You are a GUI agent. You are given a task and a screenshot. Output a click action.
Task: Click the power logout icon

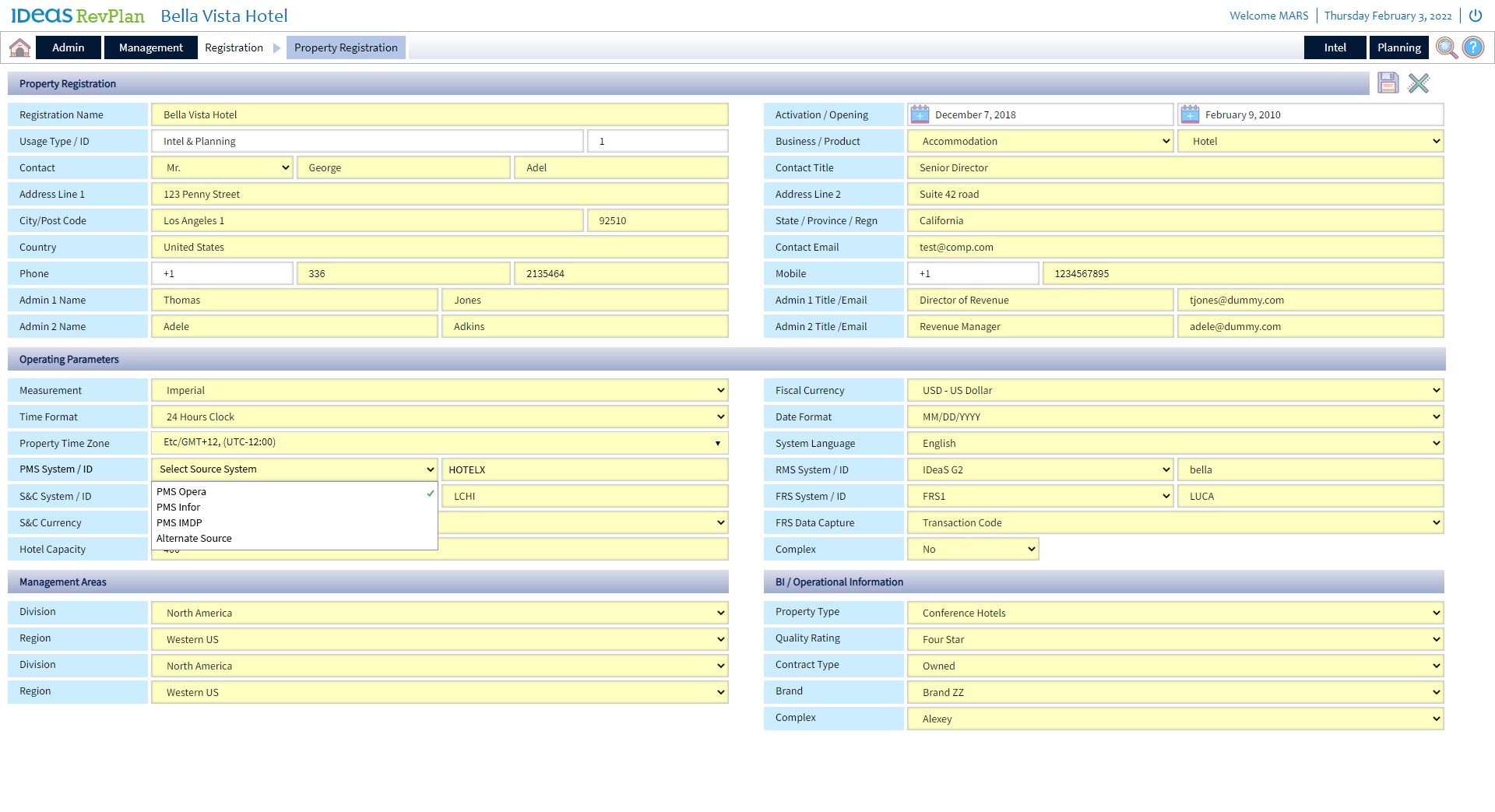point(1476,16)
